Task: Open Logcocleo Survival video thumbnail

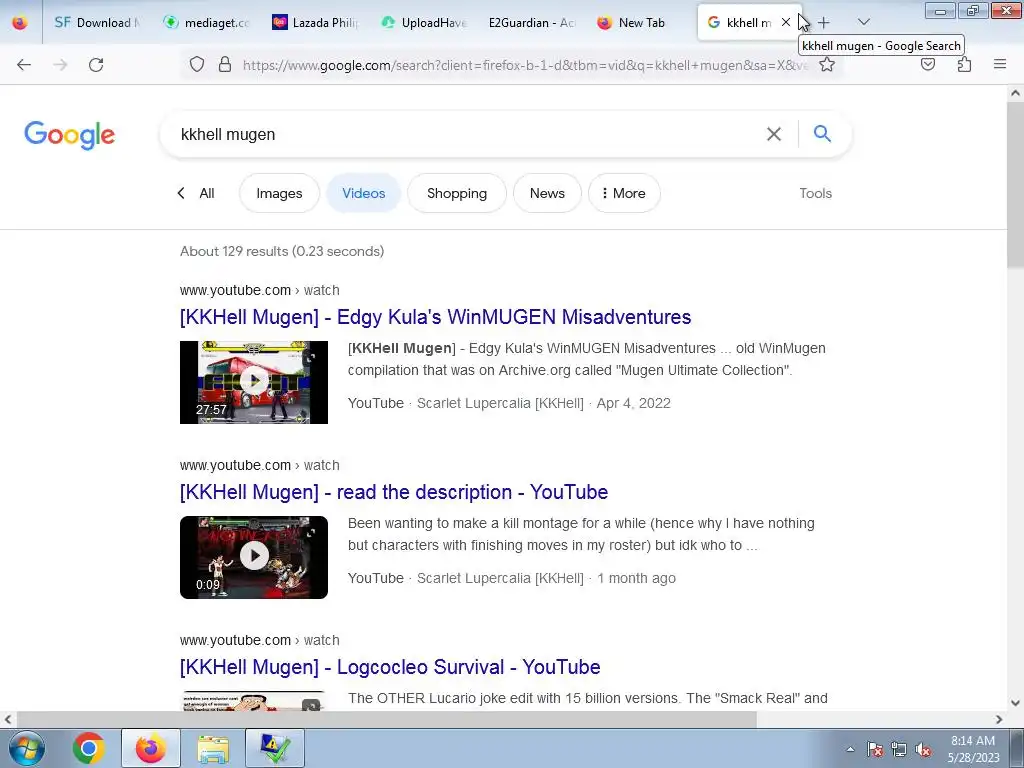Action: coord(254,701)
